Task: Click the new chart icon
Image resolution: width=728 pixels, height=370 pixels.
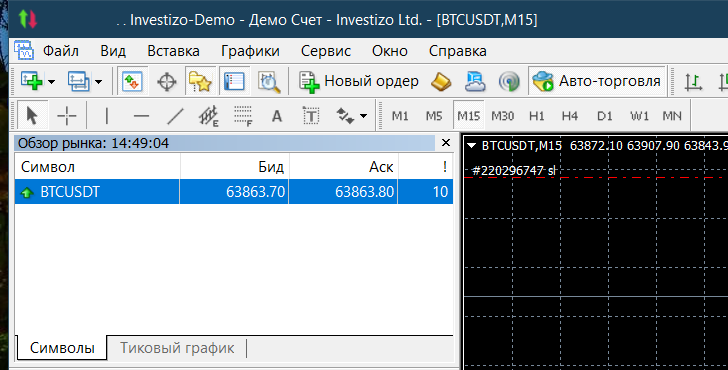Action: 32,81
